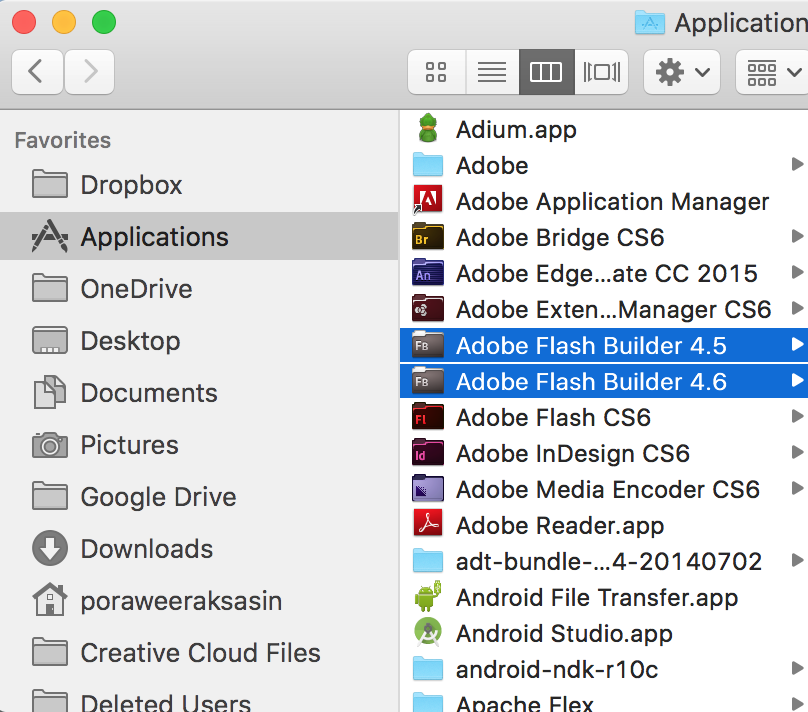This screenshot has height=712, width=808.
Task: Click the Adobe Bridge Br folder icon
Action: point(428,236)
